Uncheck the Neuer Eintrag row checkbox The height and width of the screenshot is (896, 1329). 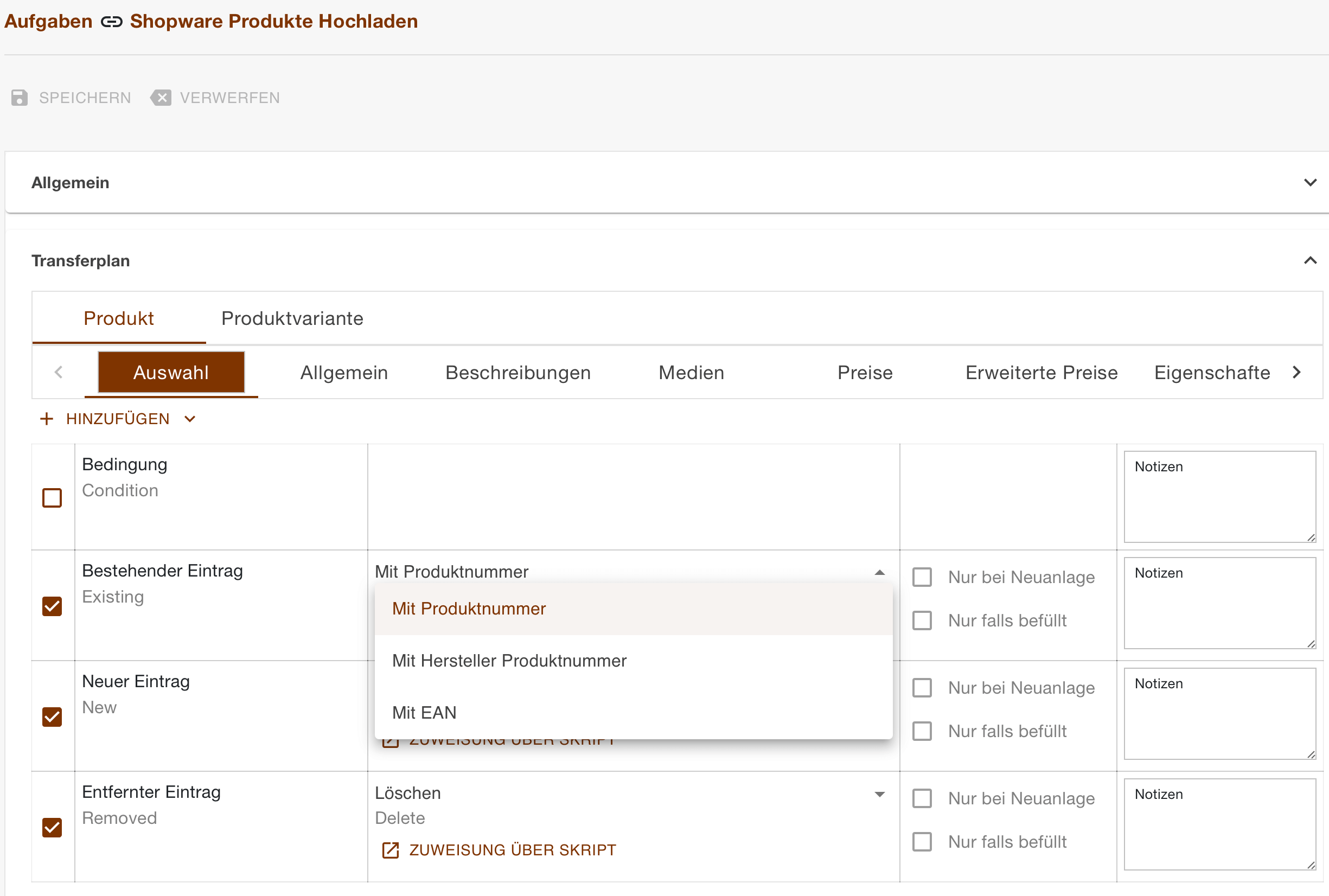coord(52,717)
